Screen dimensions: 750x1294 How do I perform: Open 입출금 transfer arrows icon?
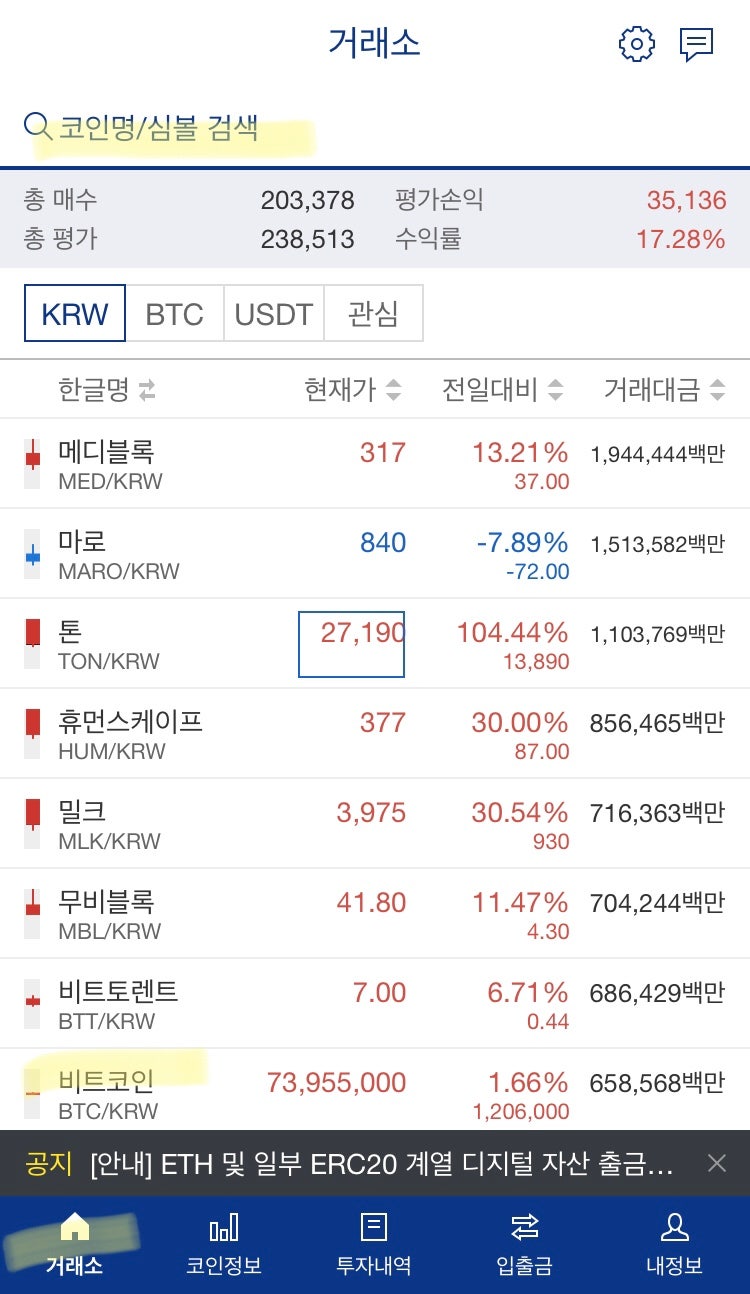[524, 1227]
